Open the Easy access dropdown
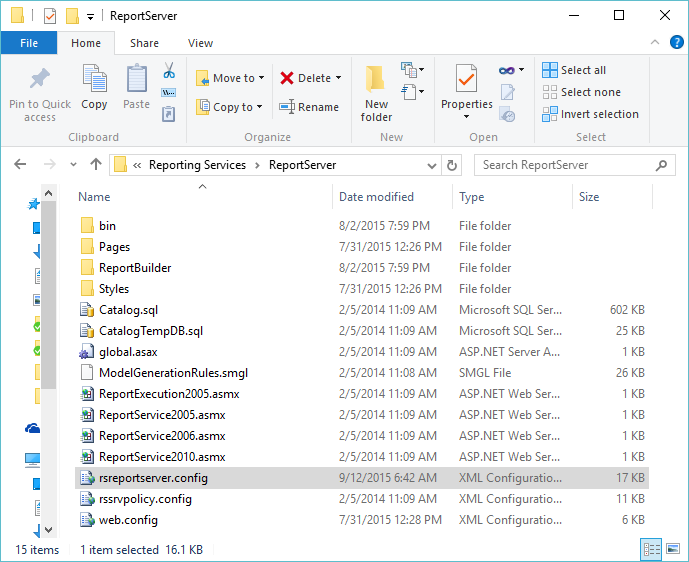The width and height of the screenshot is (689, 562). point(412,92)
